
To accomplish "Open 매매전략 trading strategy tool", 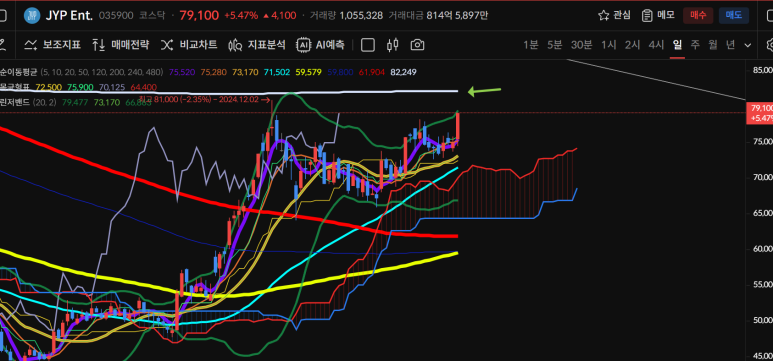I will pos(120,45).
